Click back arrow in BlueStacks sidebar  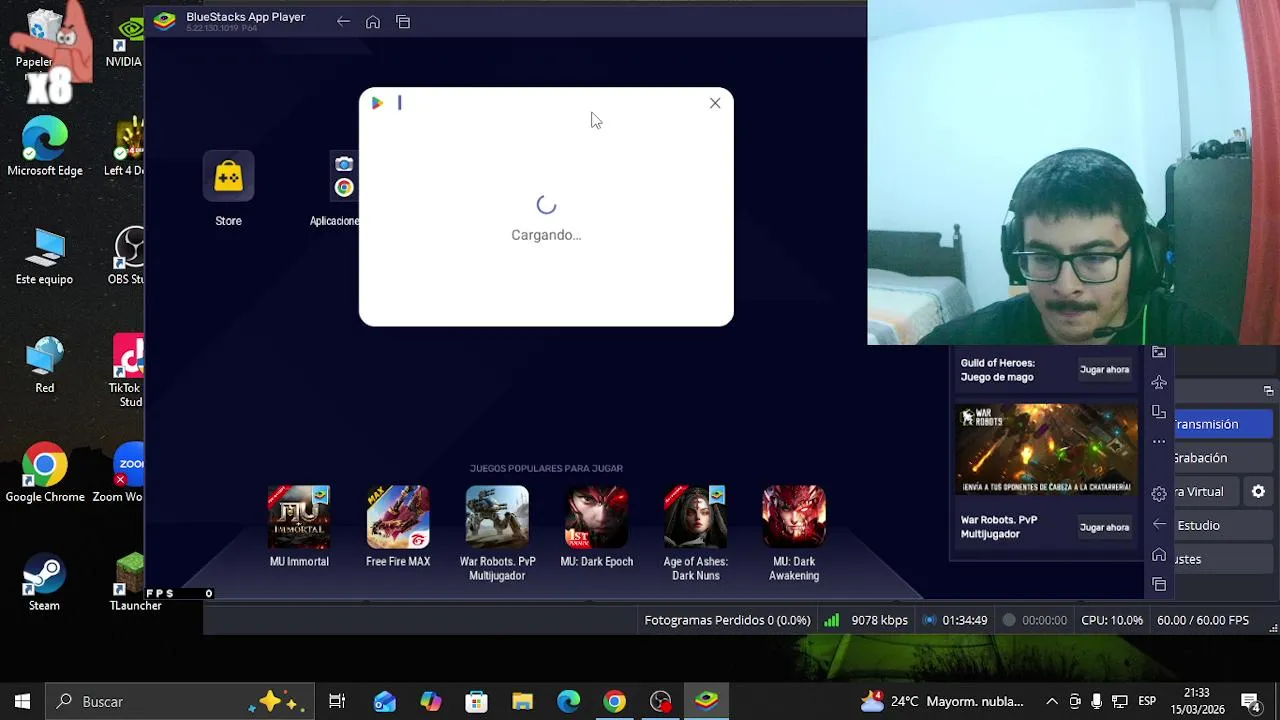click(1159, 524)
